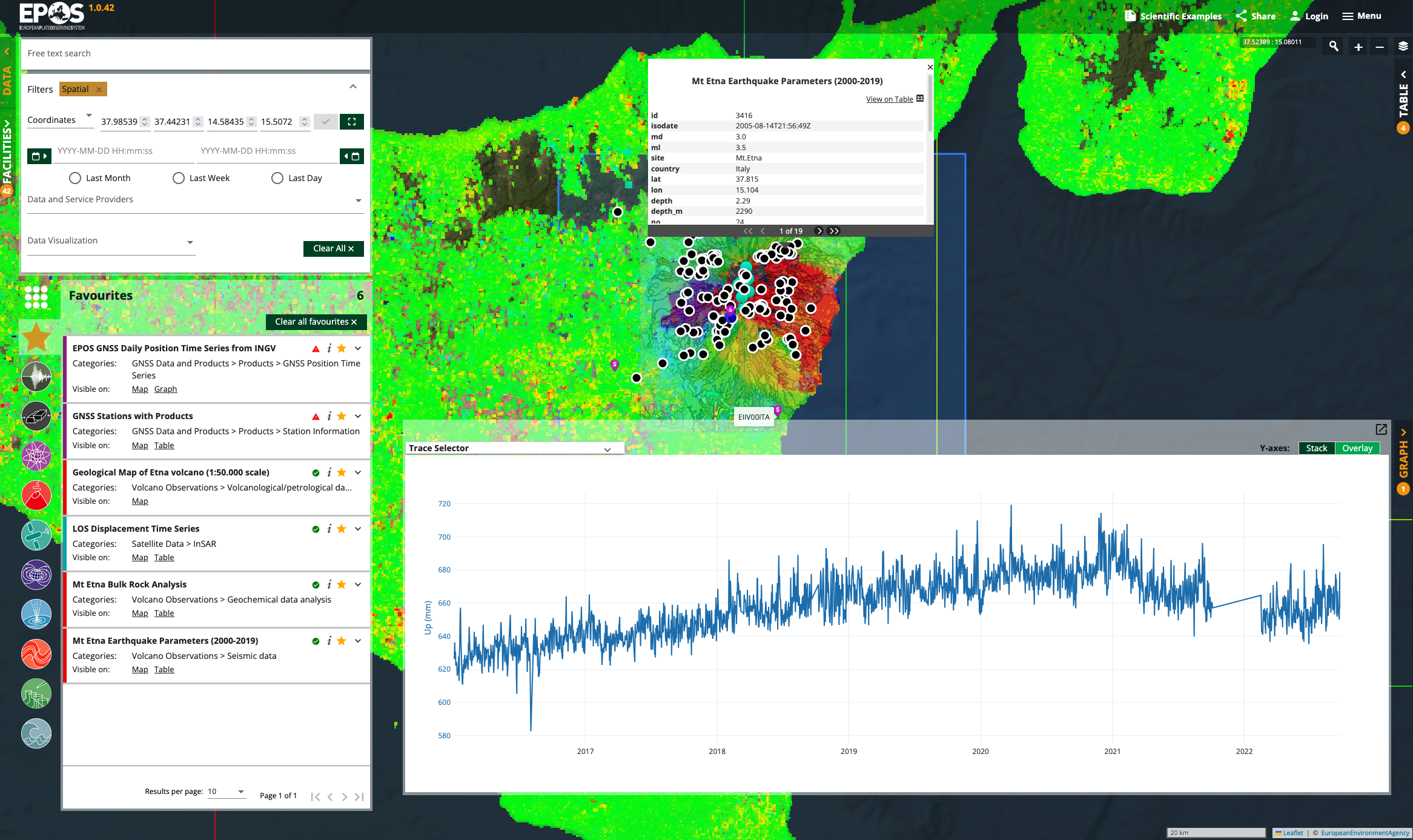Unfavourite the LOS Displacement Time Series star

[x=342, y=529]
